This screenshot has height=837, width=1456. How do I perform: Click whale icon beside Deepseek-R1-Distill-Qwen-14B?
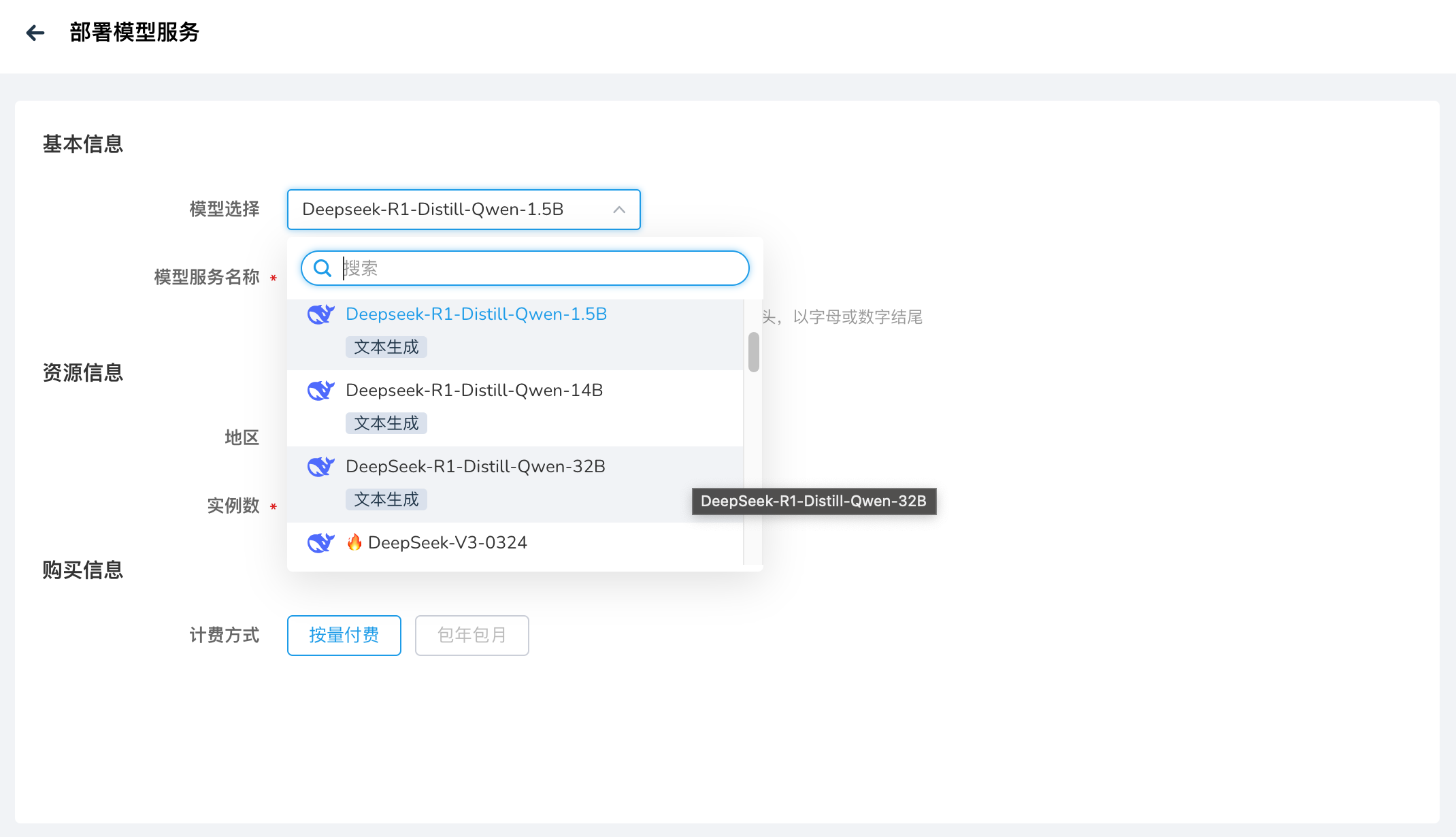(x=320, y=391)
